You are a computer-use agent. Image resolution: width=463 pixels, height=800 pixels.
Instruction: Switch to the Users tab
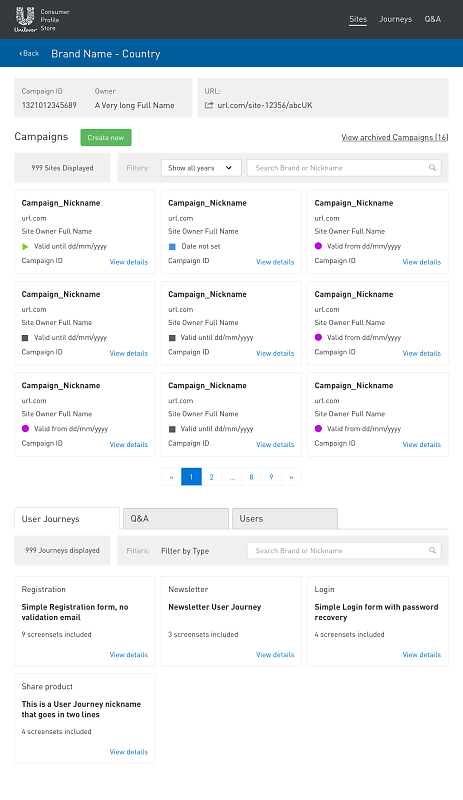click(285, 518)
